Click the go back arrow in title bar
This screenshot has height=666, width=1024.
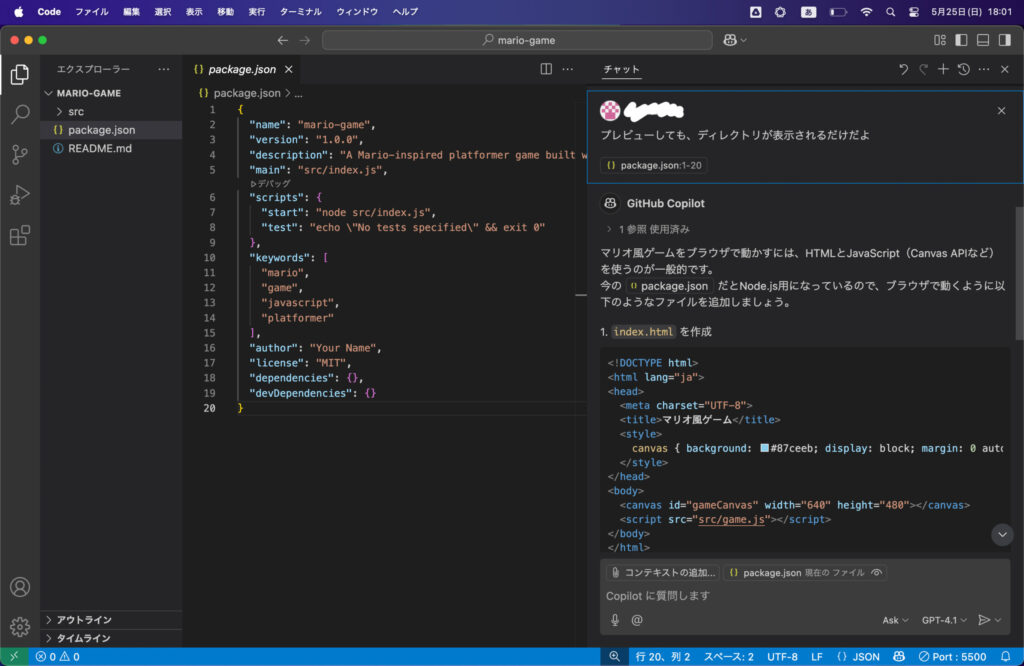pyautogui.click(x=283, y=40)
